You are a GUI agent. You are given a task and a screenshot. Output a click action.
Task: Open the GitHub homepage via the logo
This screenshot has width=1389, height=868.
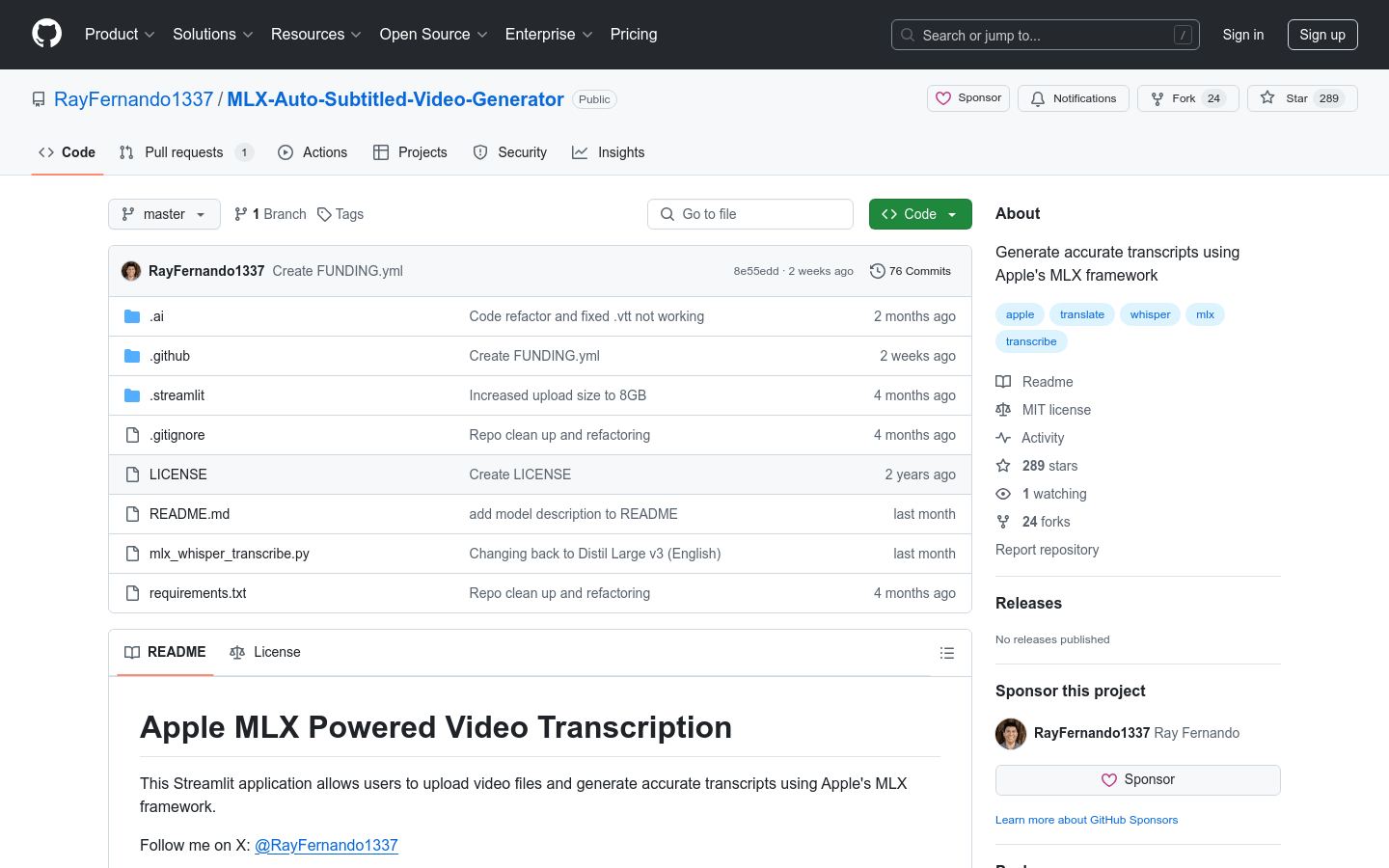click(x=46, y=34)
